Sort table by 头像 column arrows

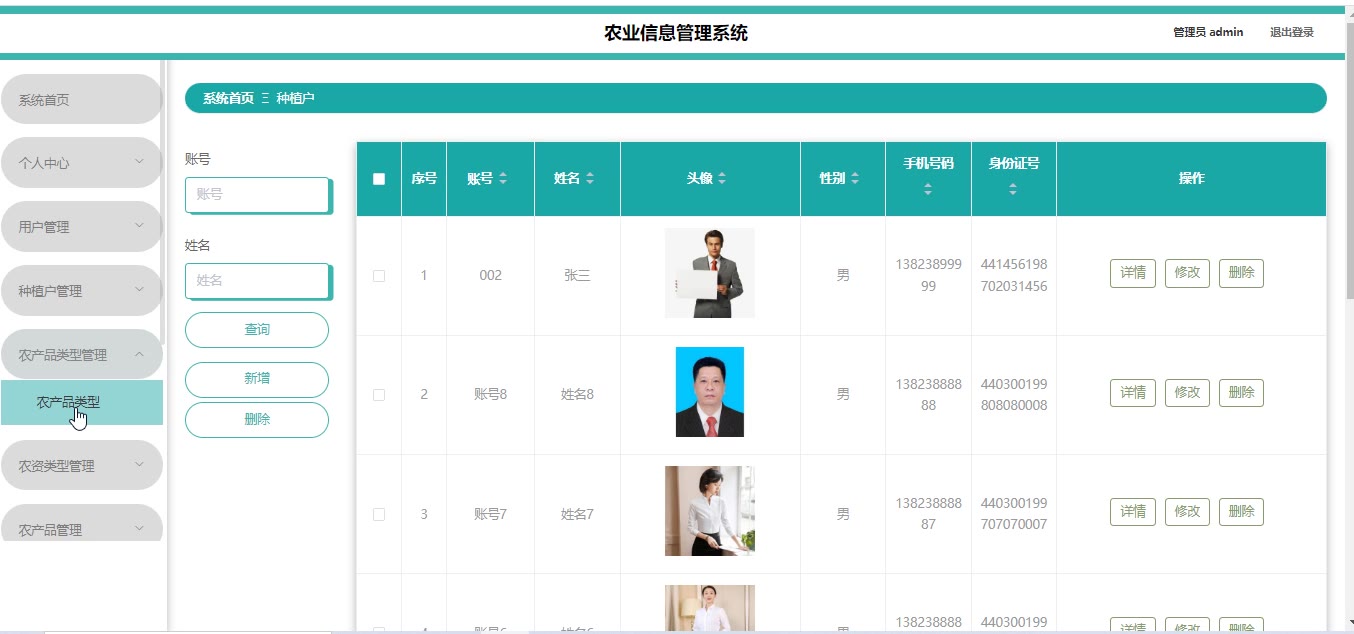coord(722,178)
